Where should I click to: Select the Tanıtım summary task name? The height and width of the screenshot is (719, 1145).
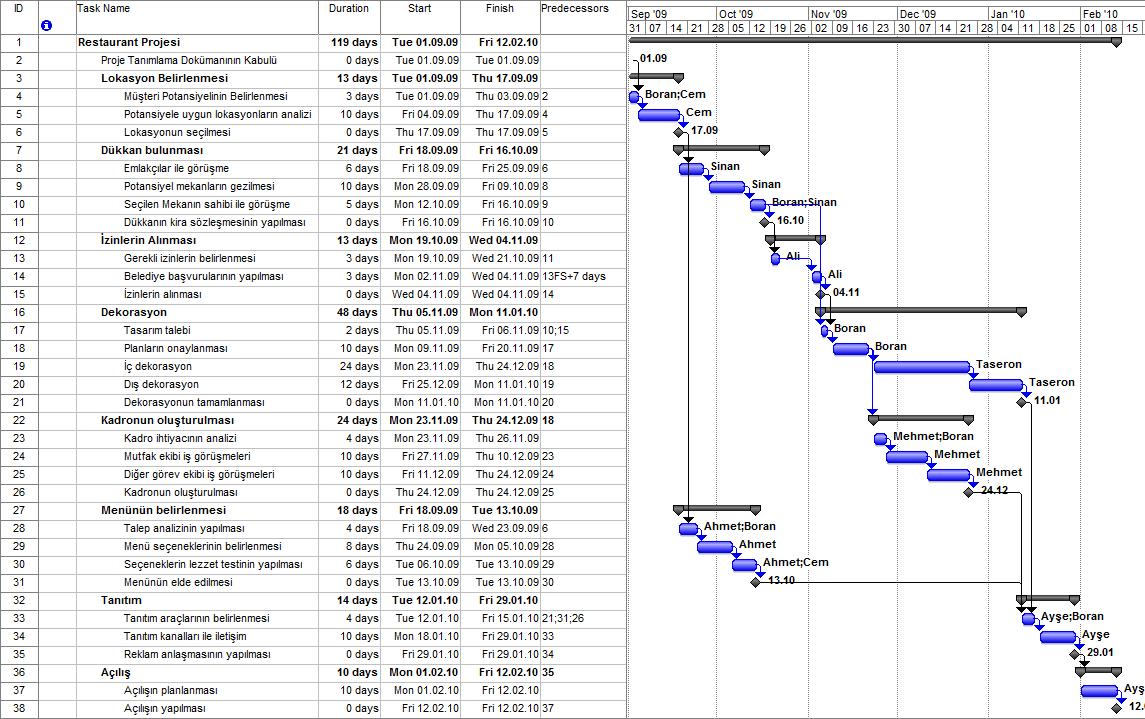121,600
